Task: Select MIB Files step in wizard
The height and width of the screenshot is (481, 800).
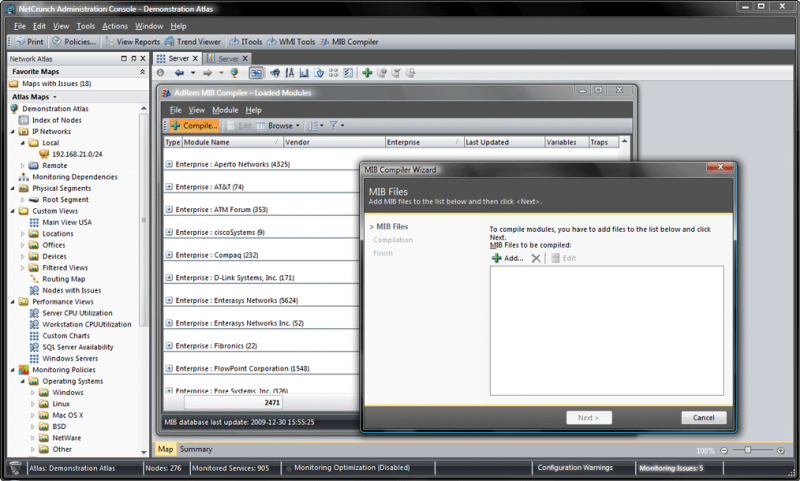Action: (x=392, y=226)
